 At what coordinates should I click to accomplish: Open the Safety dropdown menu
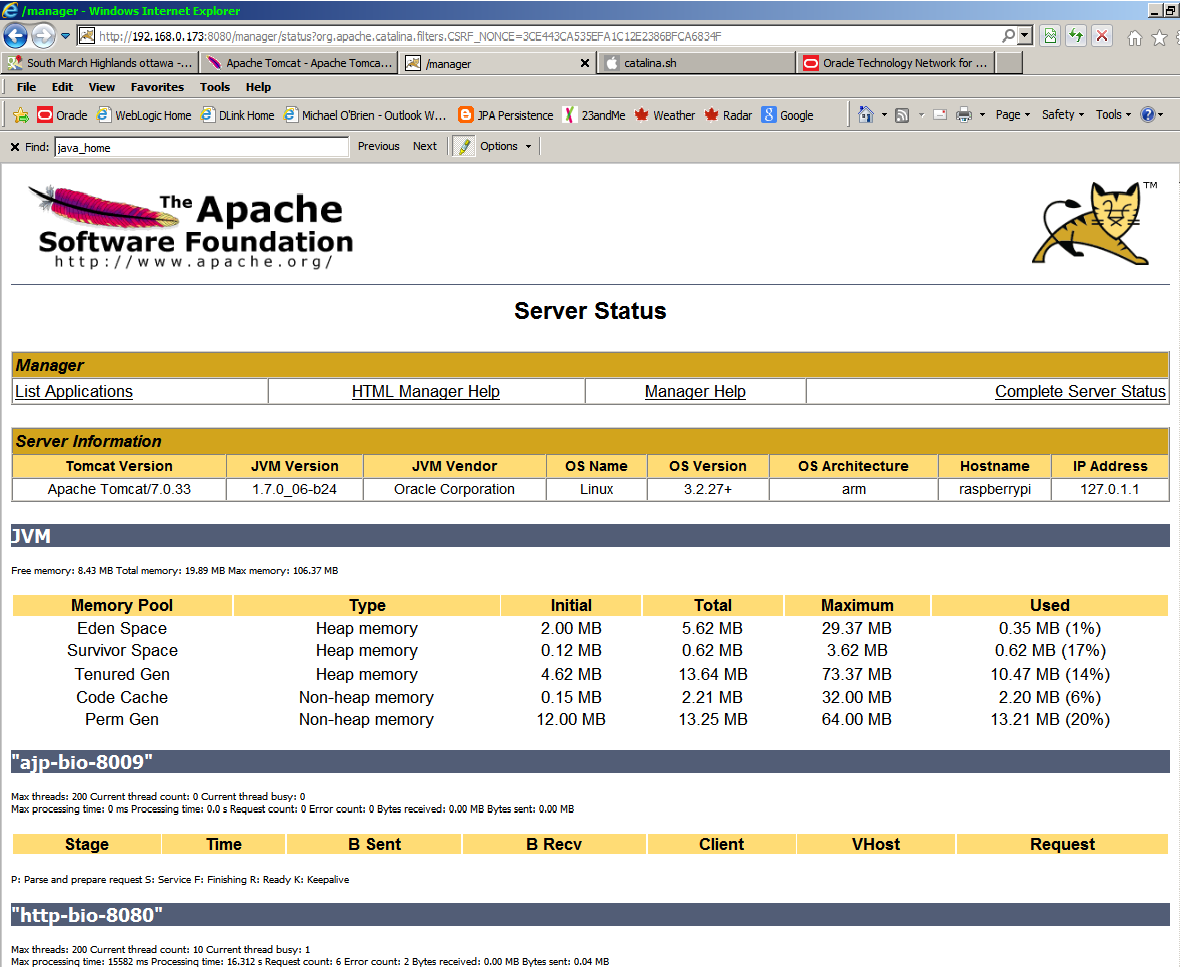tap(1063, 115)
